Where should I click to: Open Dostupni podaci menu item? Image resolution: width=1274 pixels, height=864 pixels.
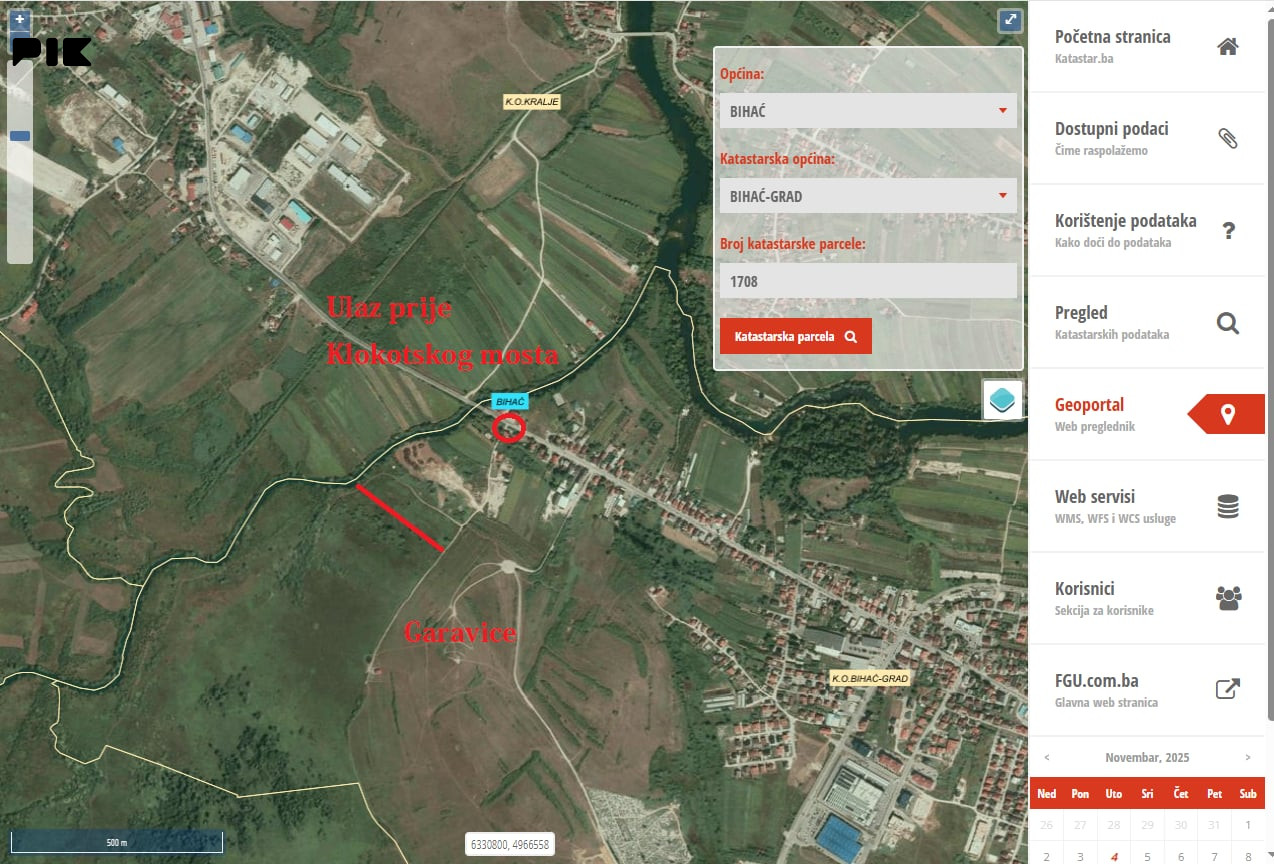(x=1146, y=138)
